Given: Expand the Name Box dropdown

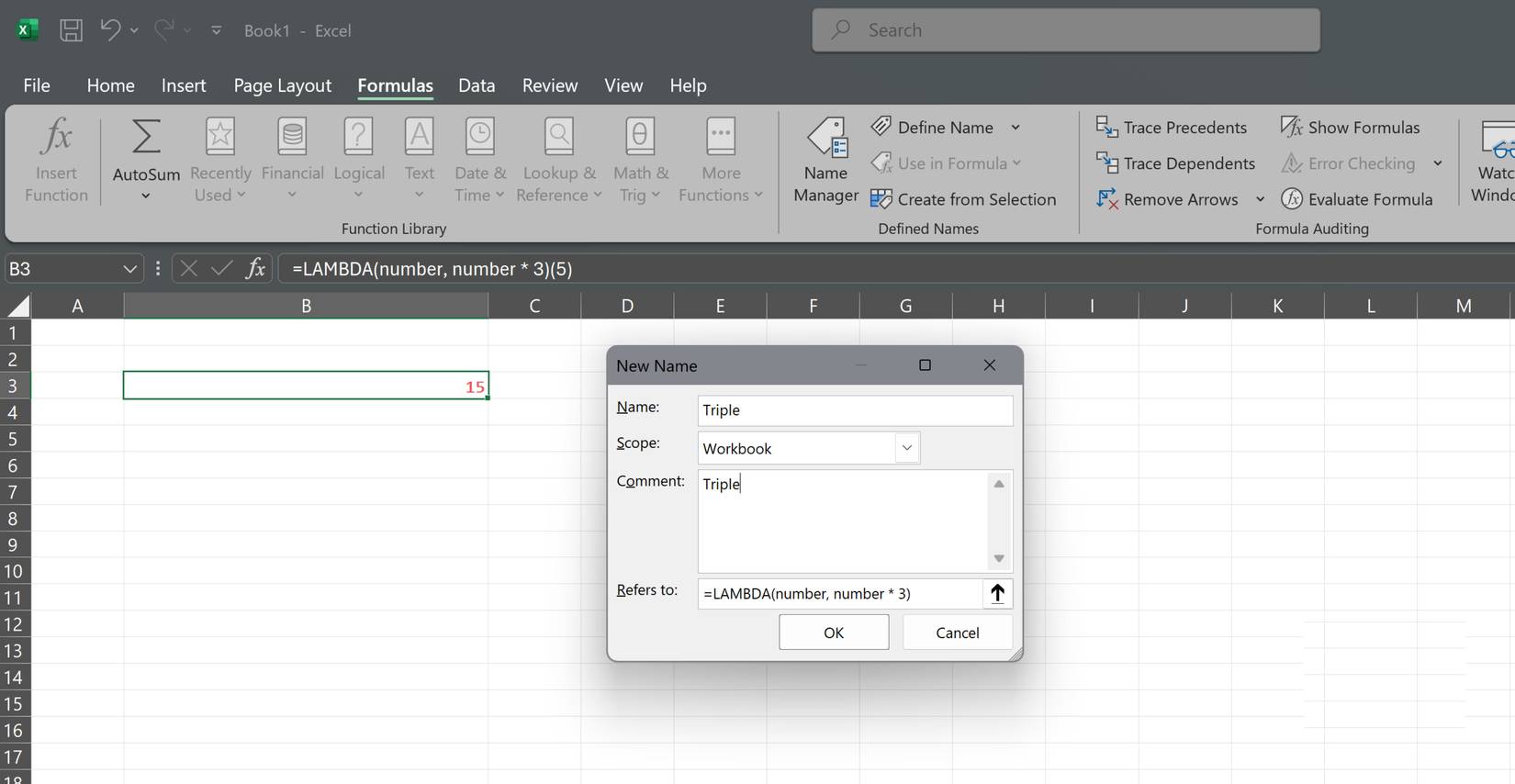Looking at the screenshot, I should pos(129,269).
